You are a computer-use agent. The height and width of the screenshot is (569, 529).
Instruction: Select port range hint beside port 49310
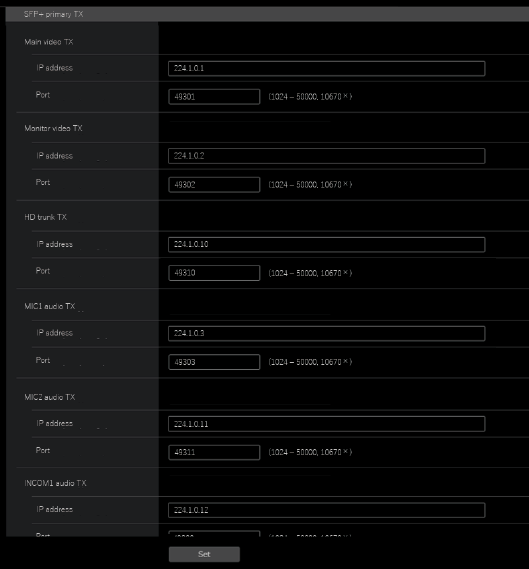310,273
